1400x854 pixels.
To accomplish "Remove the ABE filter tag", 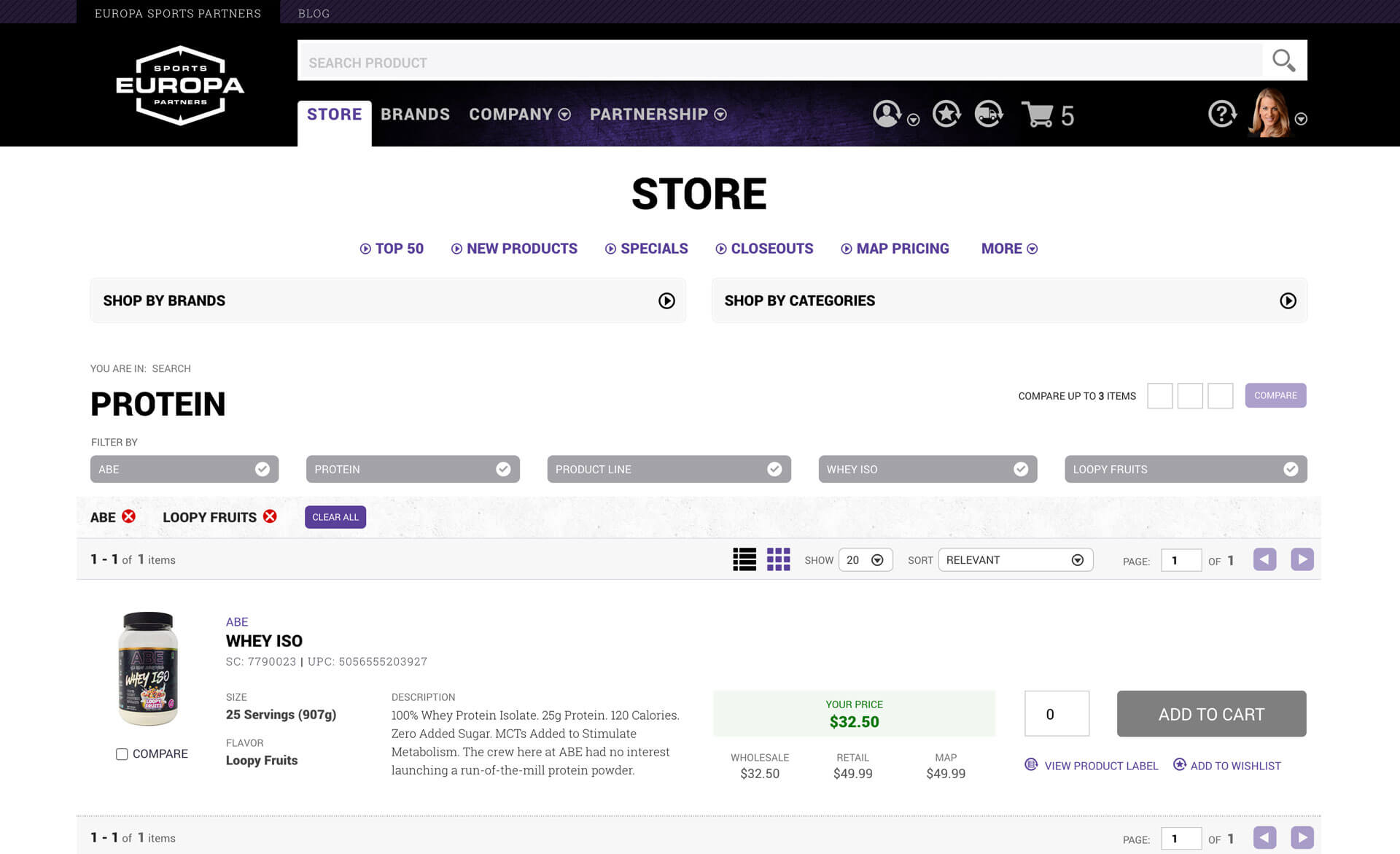I will coord(129,516).
